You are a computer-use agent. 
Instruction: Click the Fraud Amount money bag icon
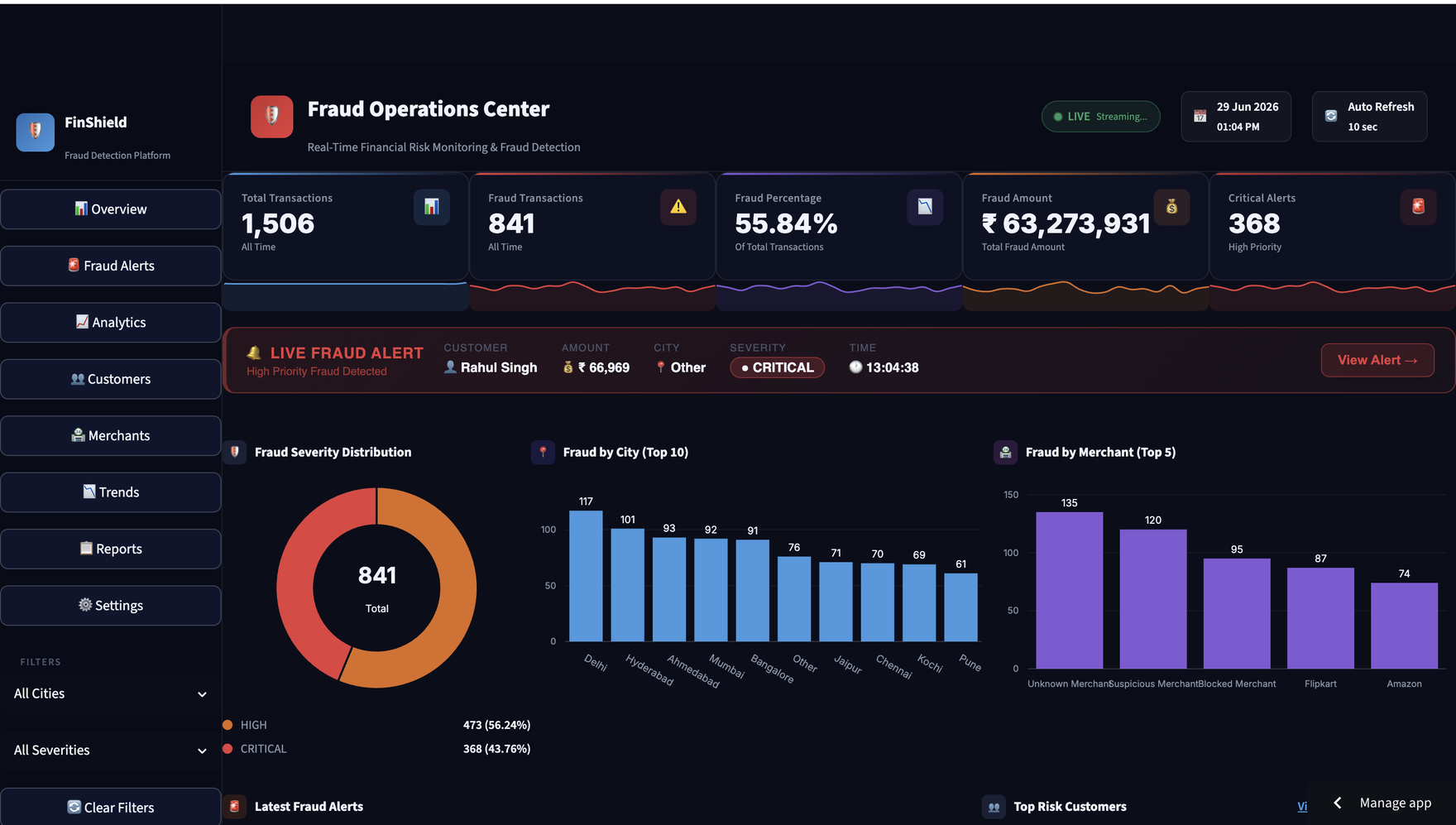[1171, 207]
